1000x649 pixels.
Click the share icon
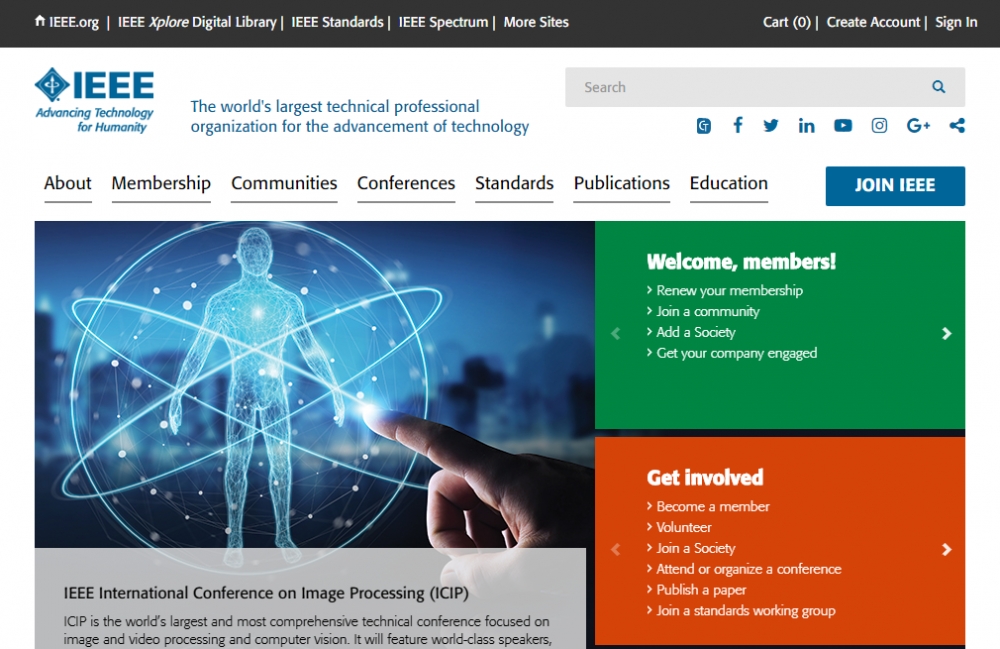[957, 125]
